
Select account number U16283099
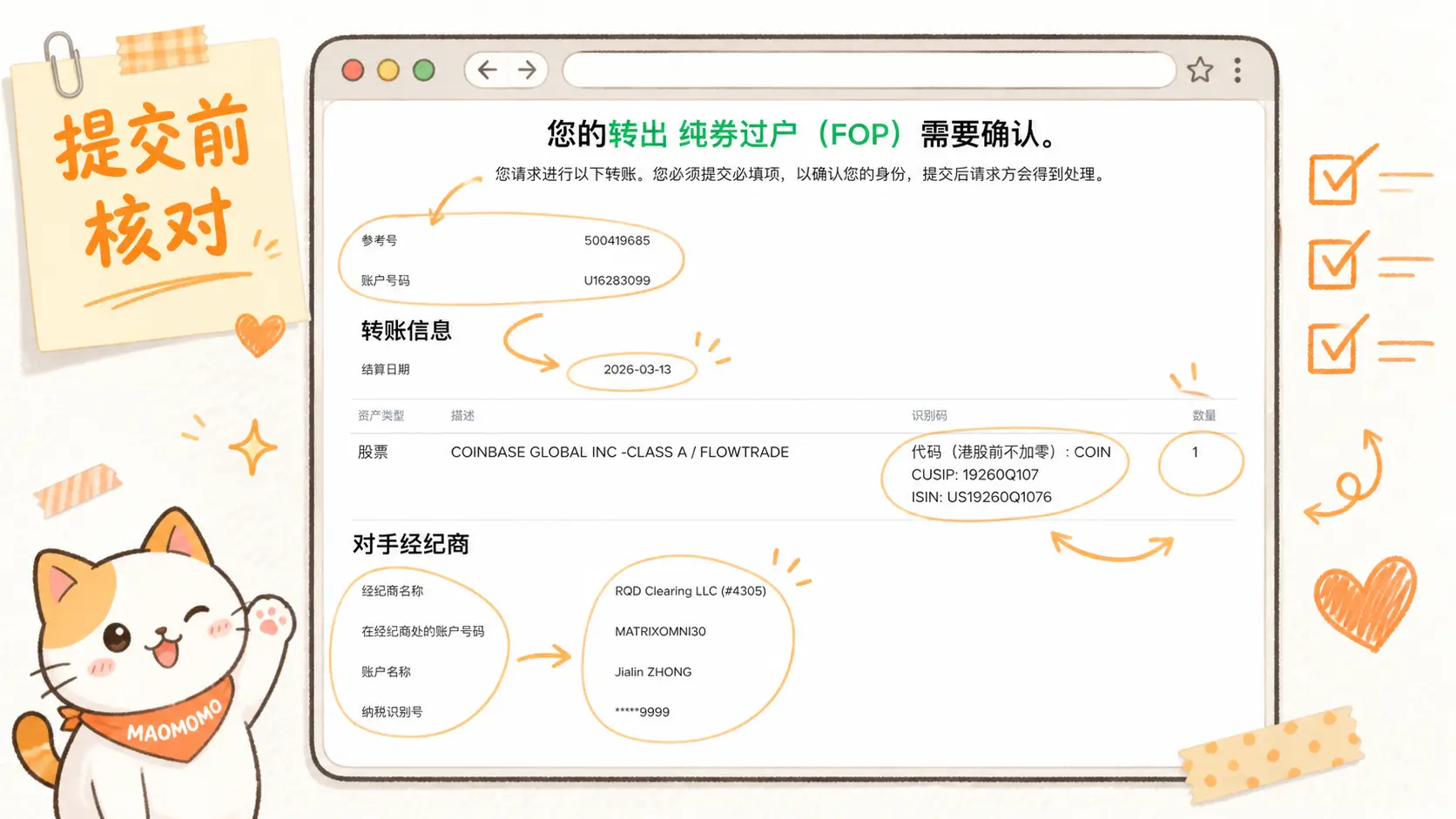(617, 280)
